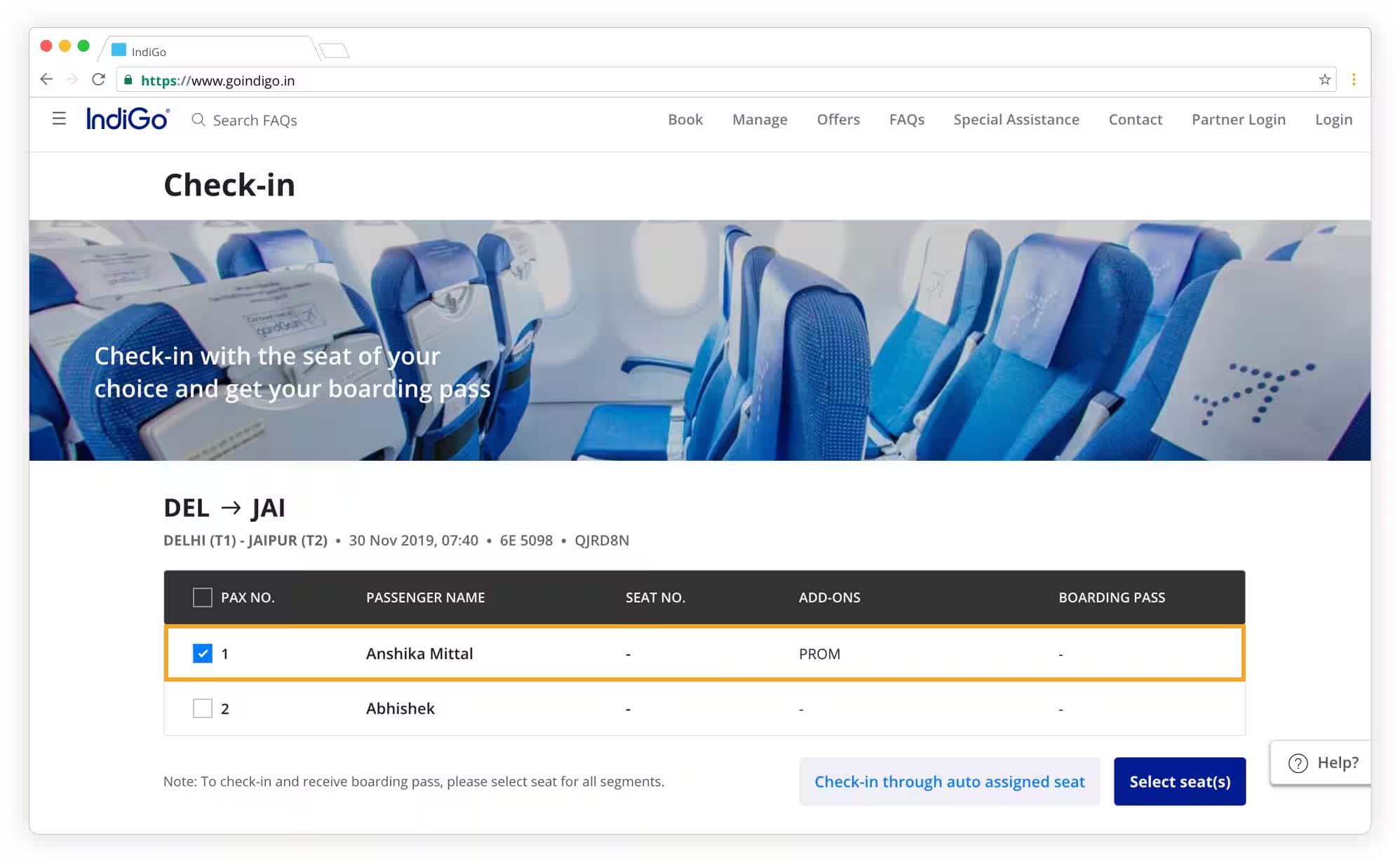Bookmark page using star icon
Image resolution: width=1400 pixels, height=864 pixels.
tap(1324, 80)
